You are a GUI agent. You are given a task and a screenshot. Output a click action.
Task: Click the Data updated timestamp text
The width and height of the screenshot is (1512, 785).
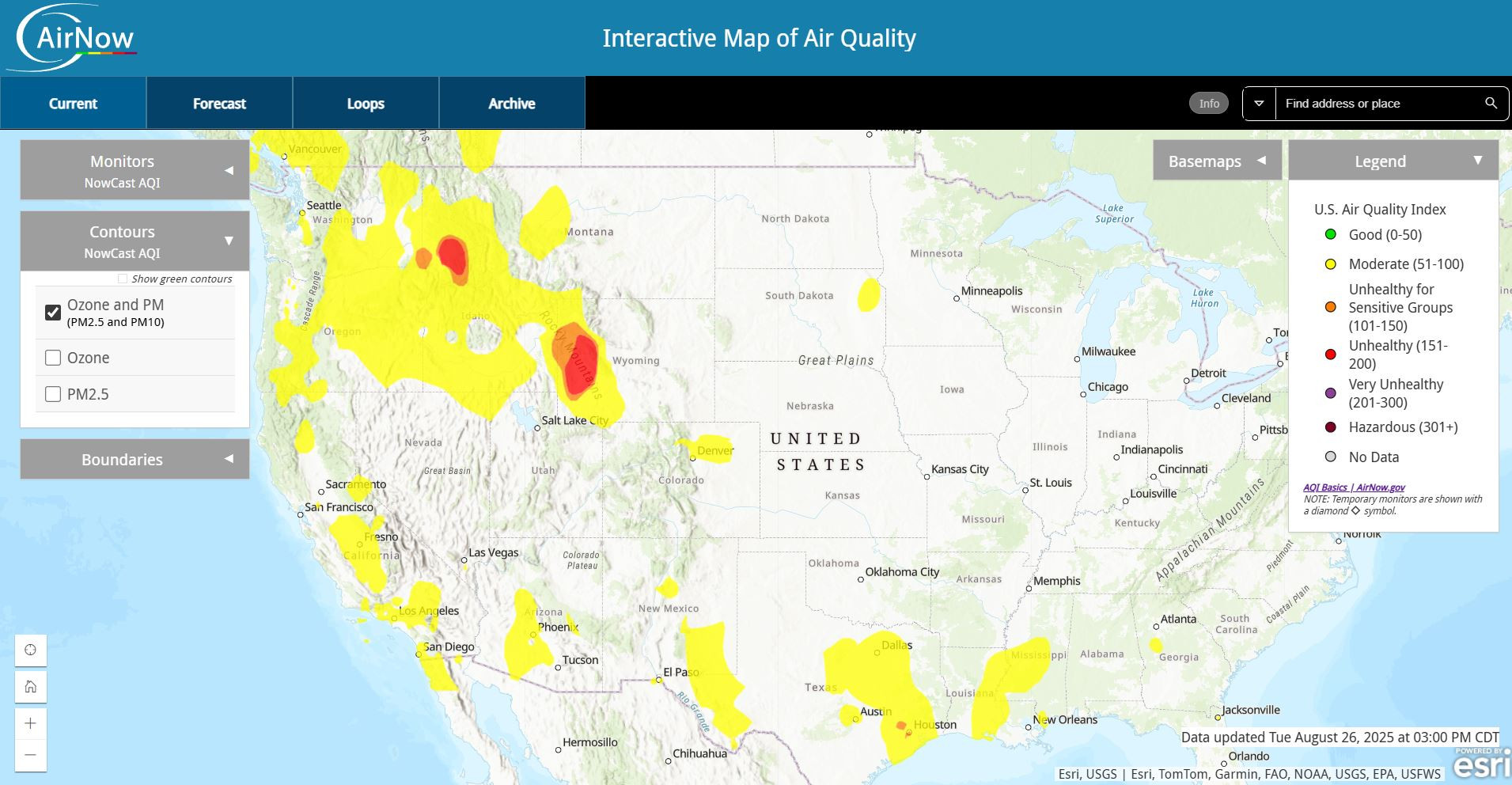[1340, 737]
